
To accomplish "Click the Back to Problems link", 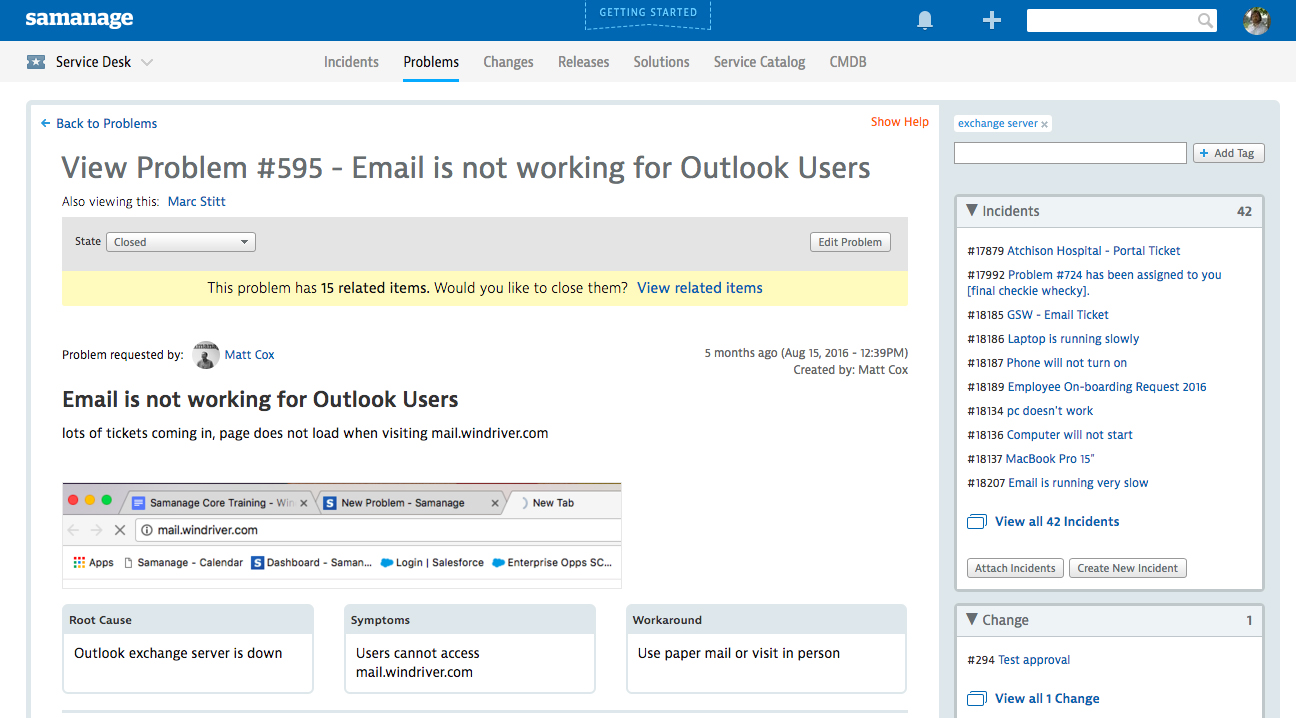I will point(106,124).
